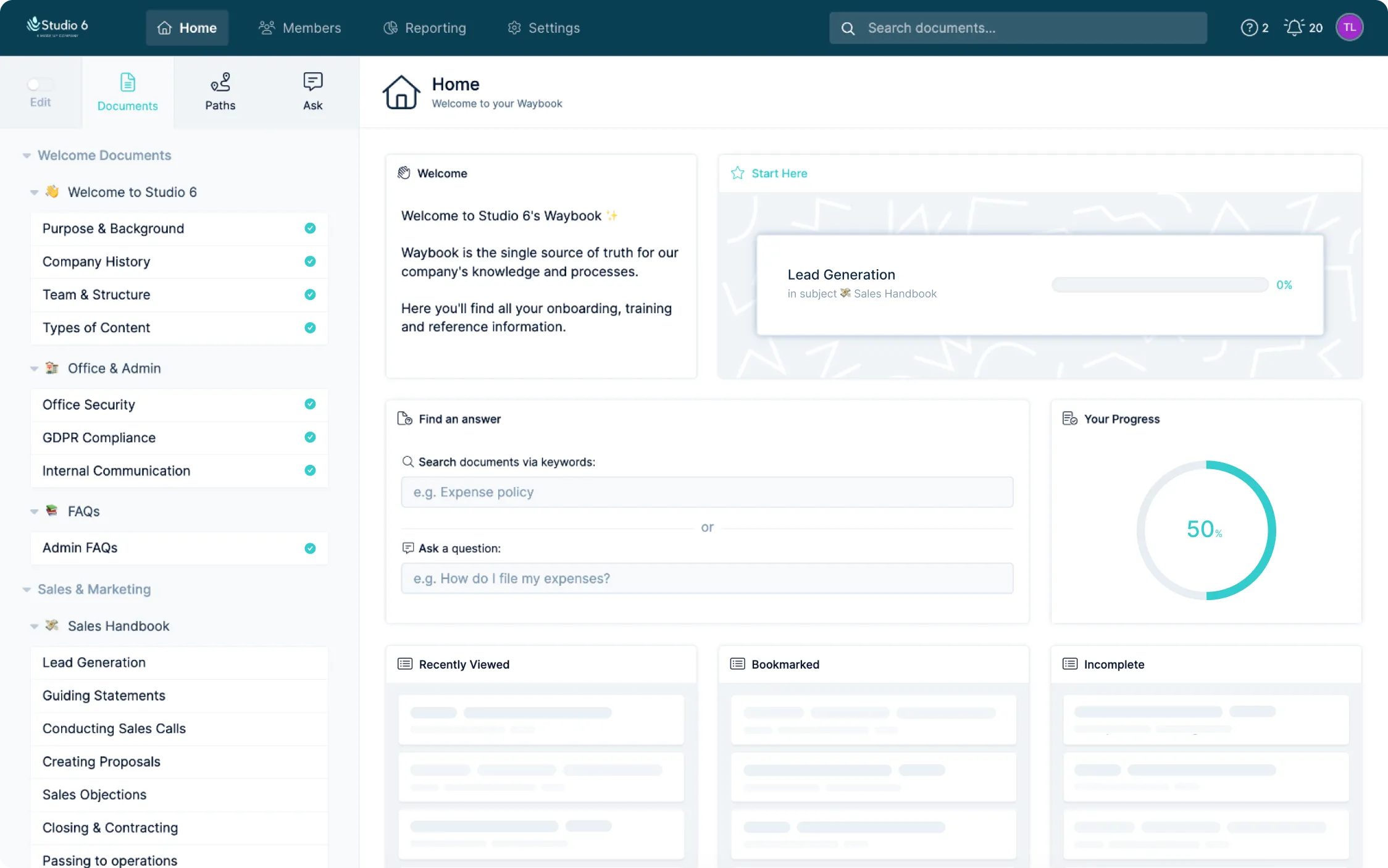
Task: Open the help icon showing 2
Action: coord(1249,28)
